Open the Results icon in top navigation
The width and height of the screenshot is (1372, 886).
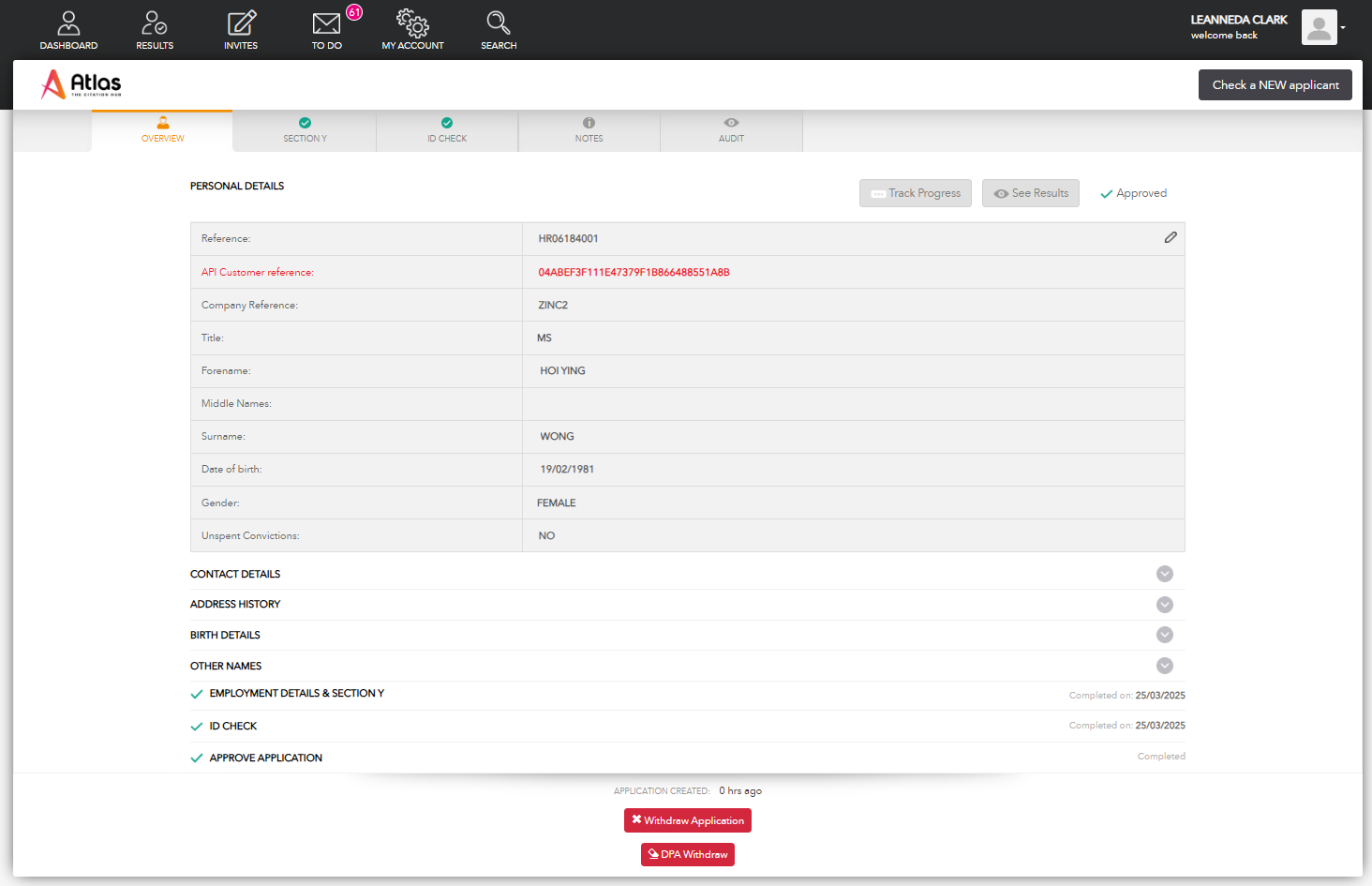click(155, 23)
